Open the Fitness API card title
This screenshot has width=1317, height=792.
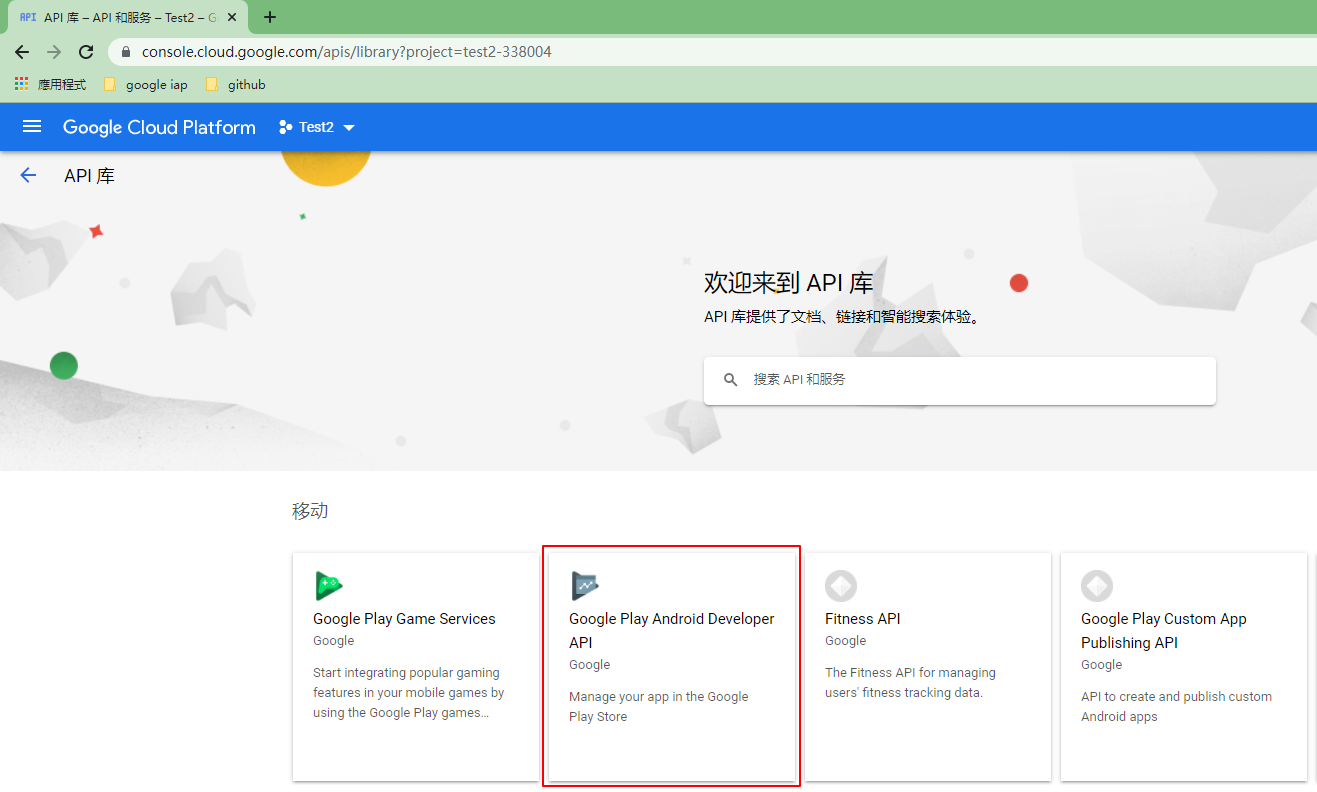(862, 619)
